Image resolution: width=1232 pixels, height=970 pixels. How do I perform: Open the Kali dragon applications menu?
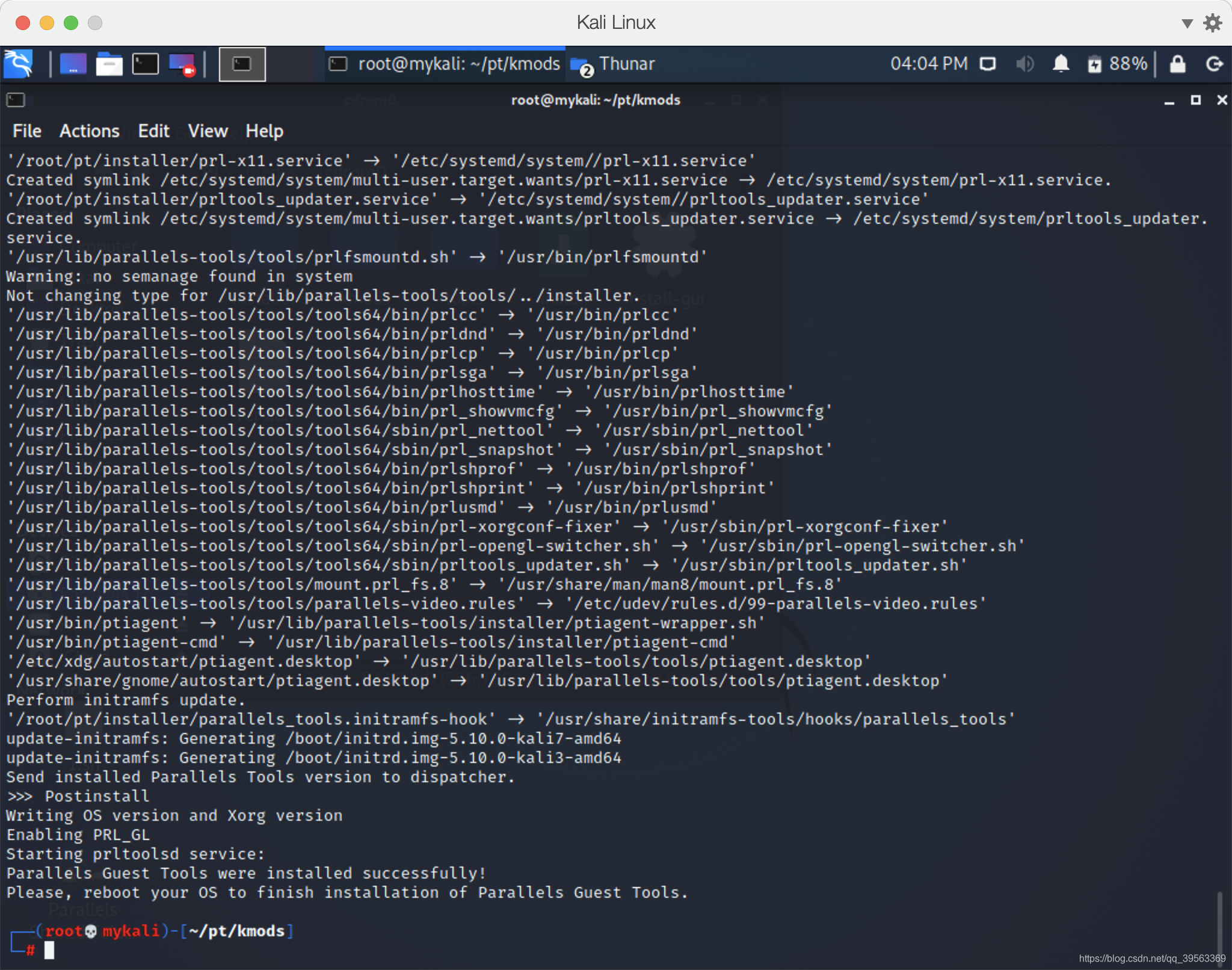18,64
